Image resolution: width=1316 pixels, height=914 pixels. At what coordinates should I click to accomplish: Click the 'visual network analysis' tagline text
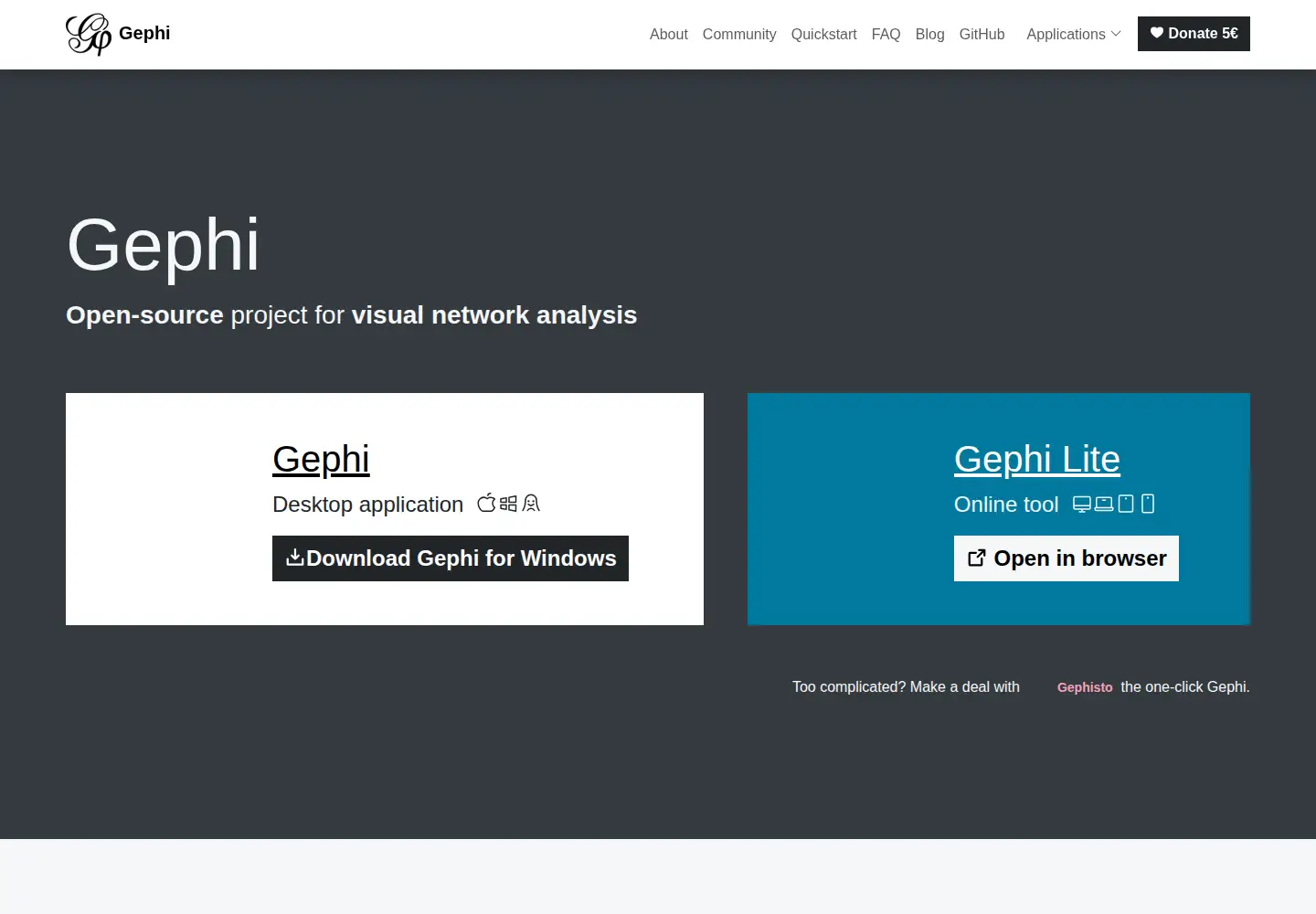coord(494,315)
